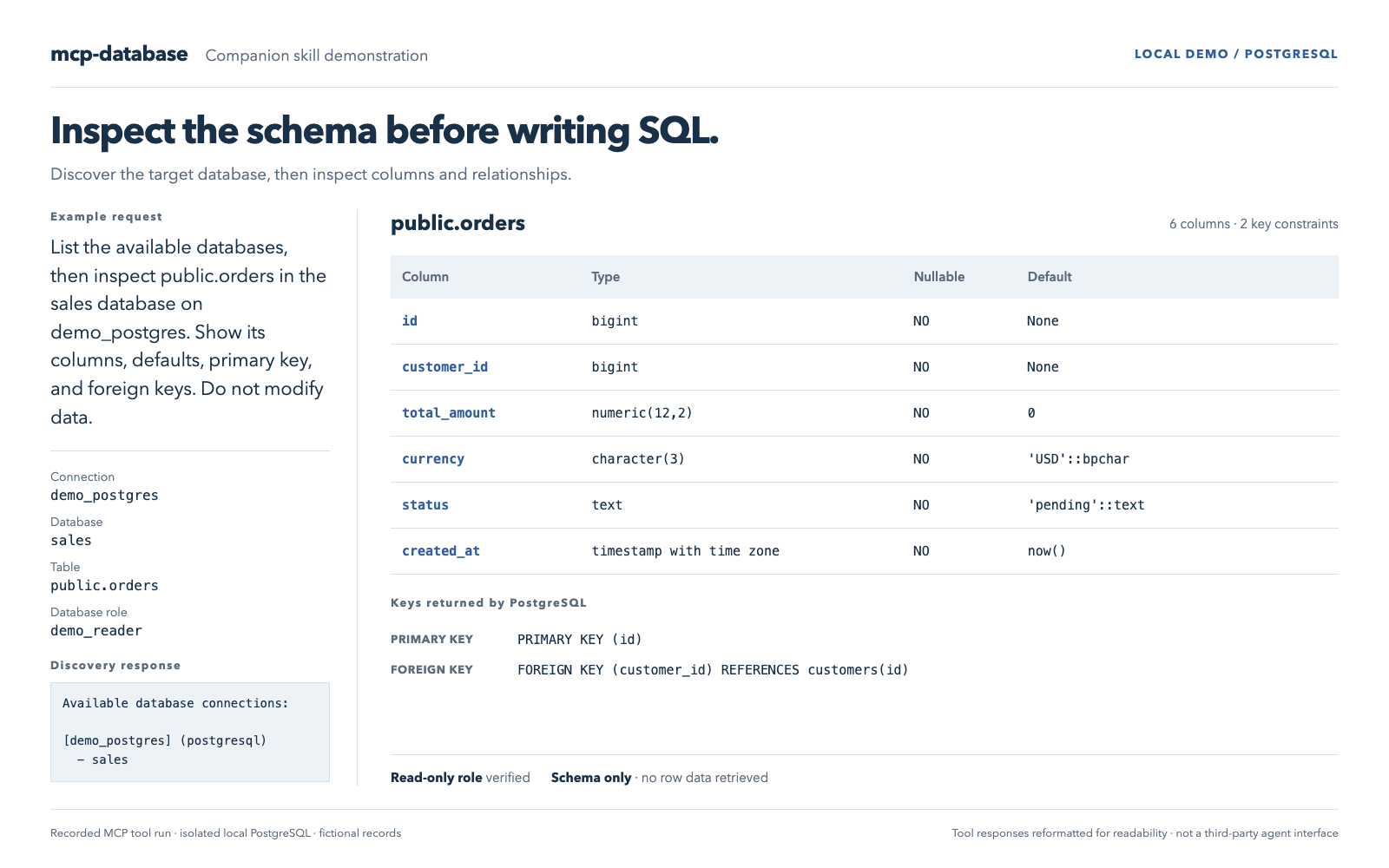Select the customer_id column name
Screen dimensions: 1389x868
pos(444,367)
